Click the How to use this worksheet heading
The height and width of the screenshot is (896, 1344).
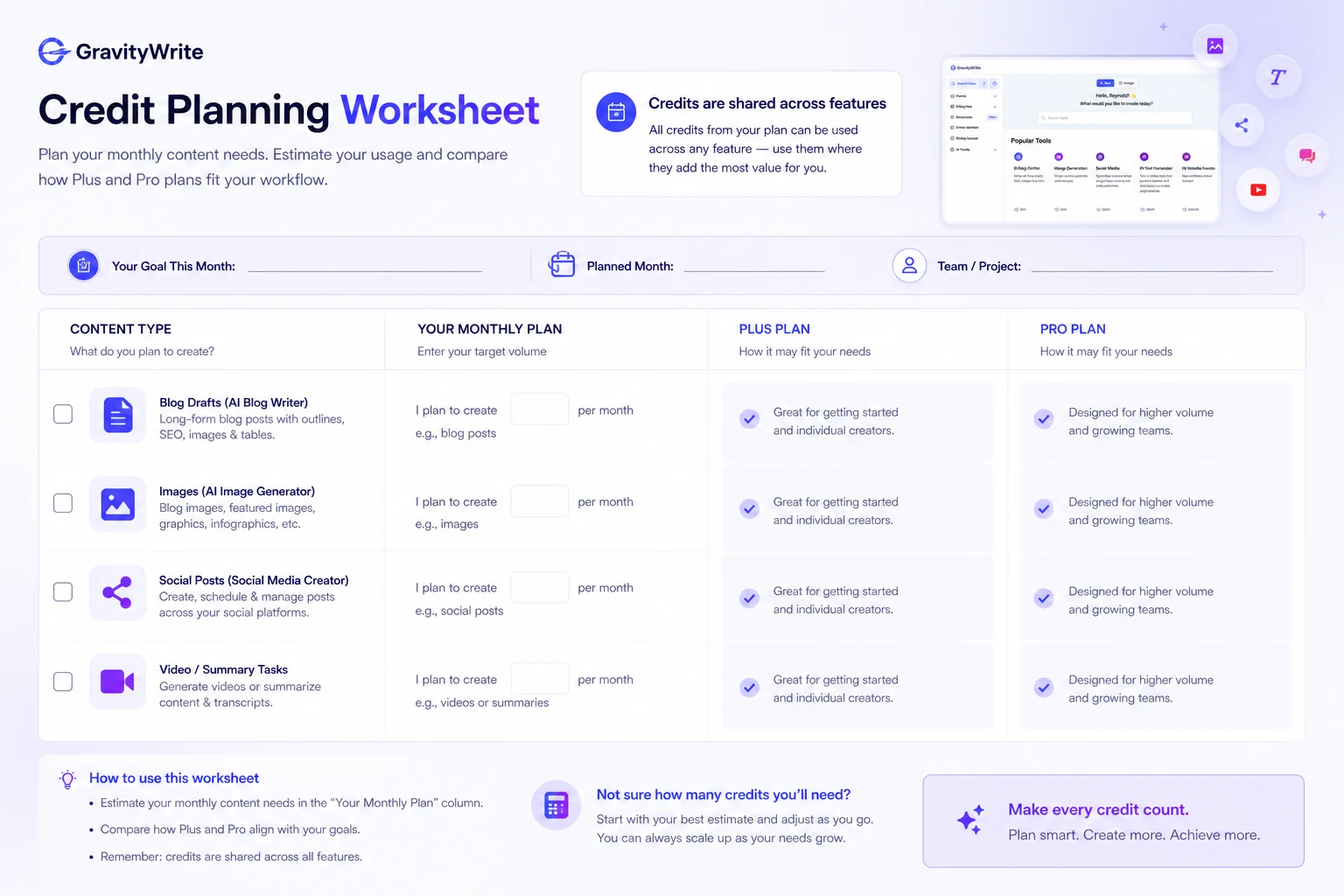(x=174, y=778)
